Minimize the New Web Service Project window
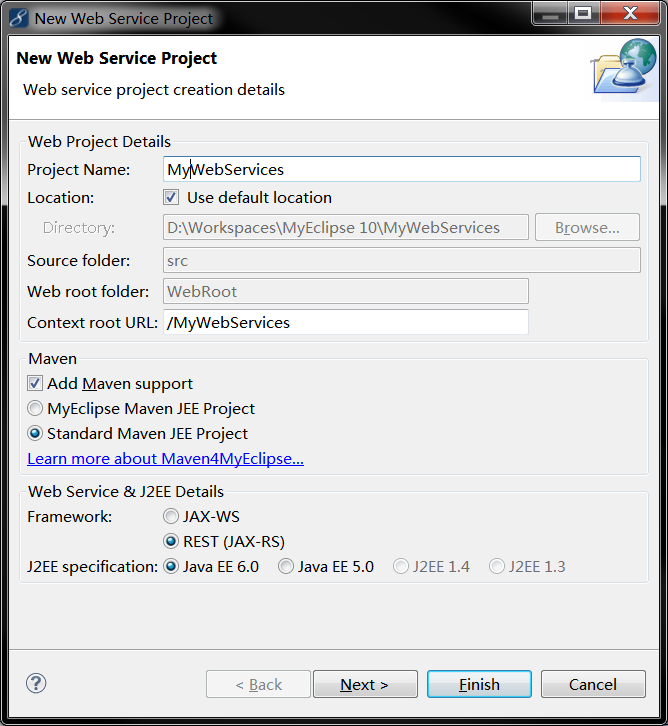The image size is (668, 726). [x=550, y=13]
